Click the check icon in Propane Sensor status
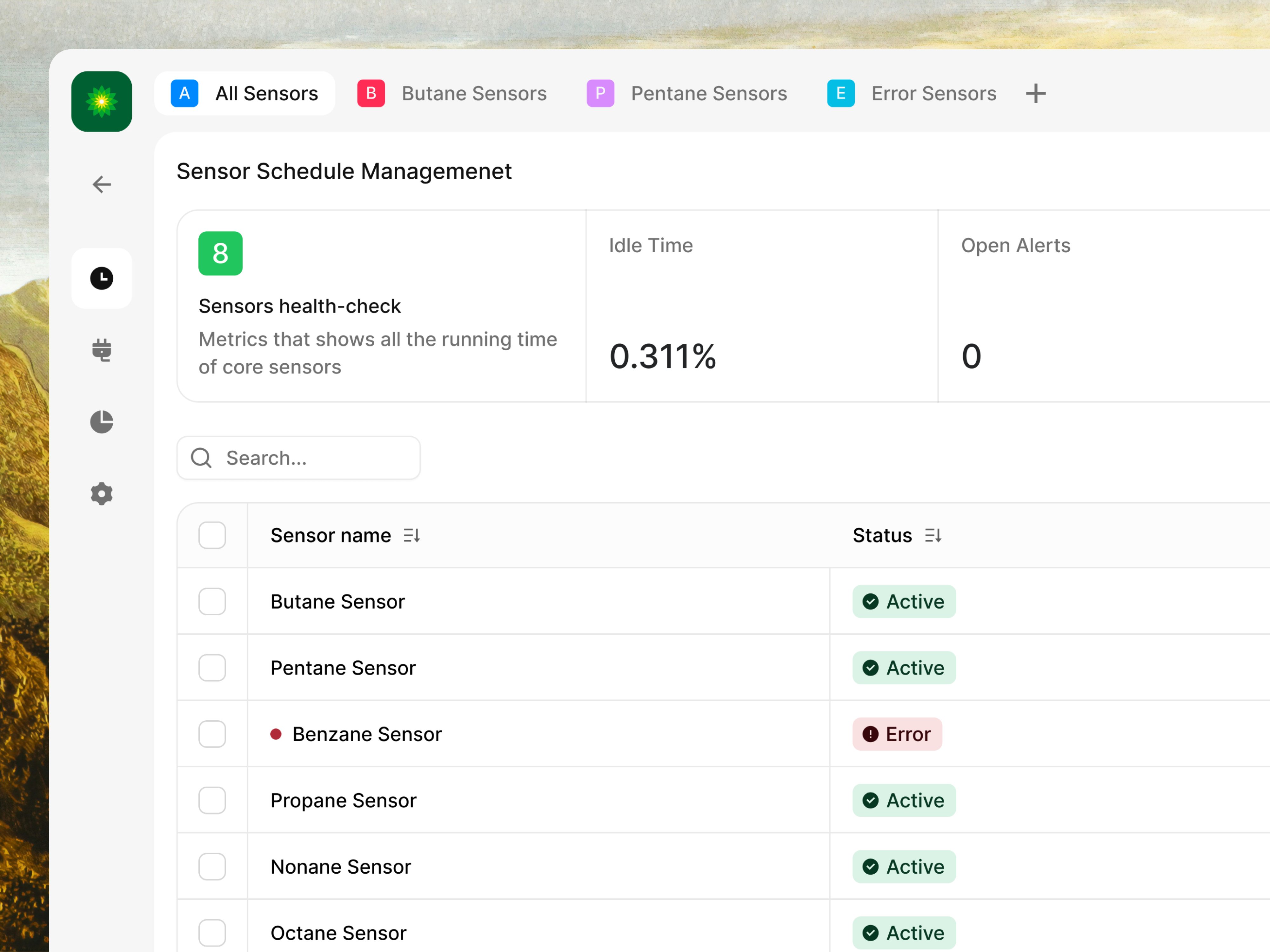This screenshot has width=1270, height=952. 870,801
